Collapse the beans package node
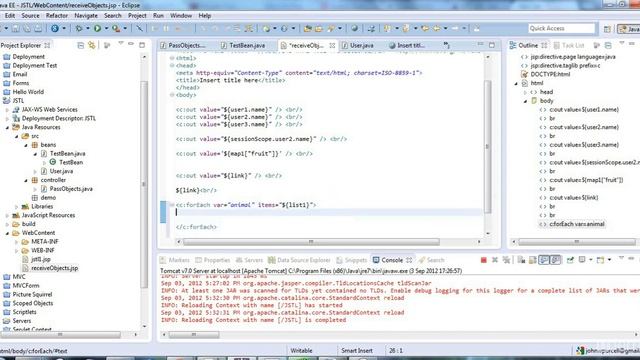Image resolution: width=640 pixels, height=360 pixels. (x=26, y=145)
